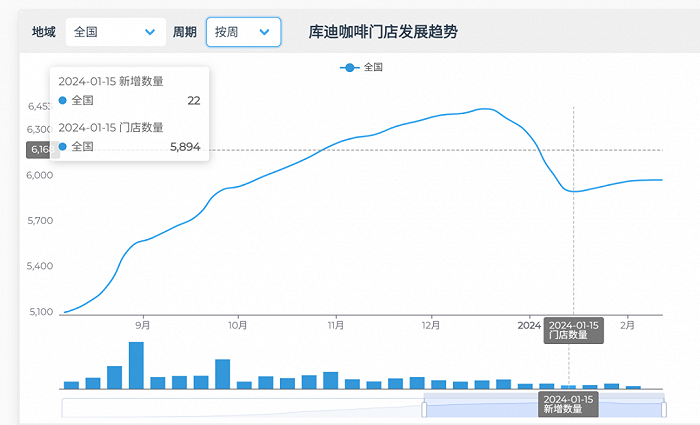Click the 5,700 y-axis value
Image resolution: width=700 pixels, height=425 pixels.
click(40, 221)
